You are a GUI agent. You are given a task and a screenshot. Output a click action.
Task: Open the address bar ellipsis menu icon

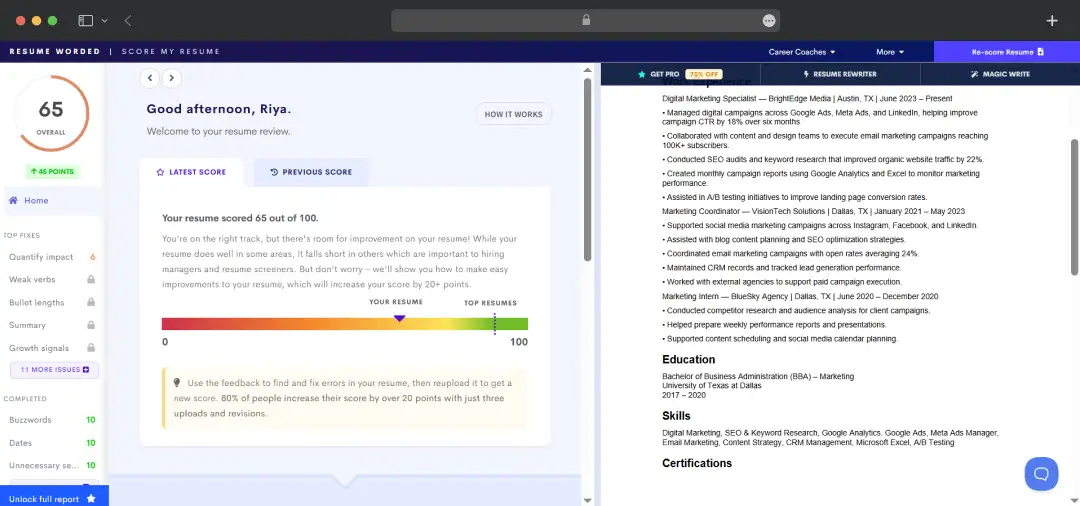pyautogui.click(x=769, y=21)
